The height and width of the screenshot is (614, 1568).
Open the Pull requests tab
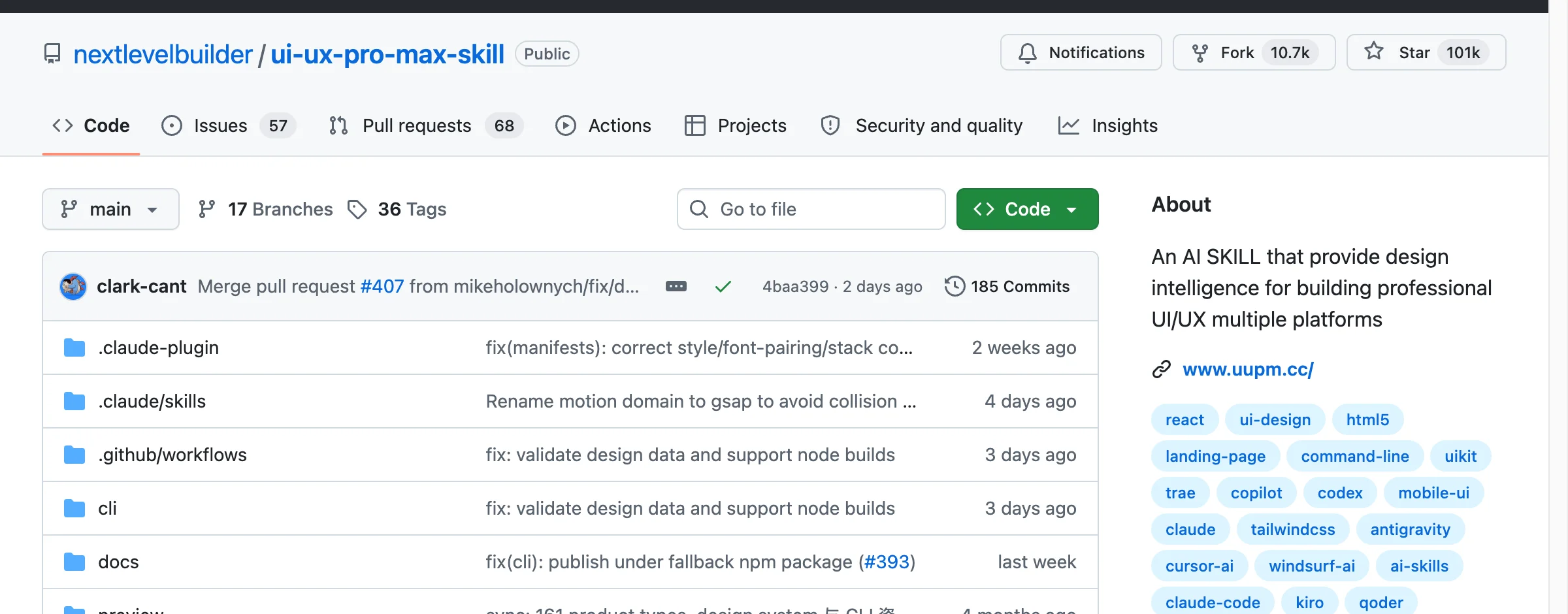click(x=426, y=125)
